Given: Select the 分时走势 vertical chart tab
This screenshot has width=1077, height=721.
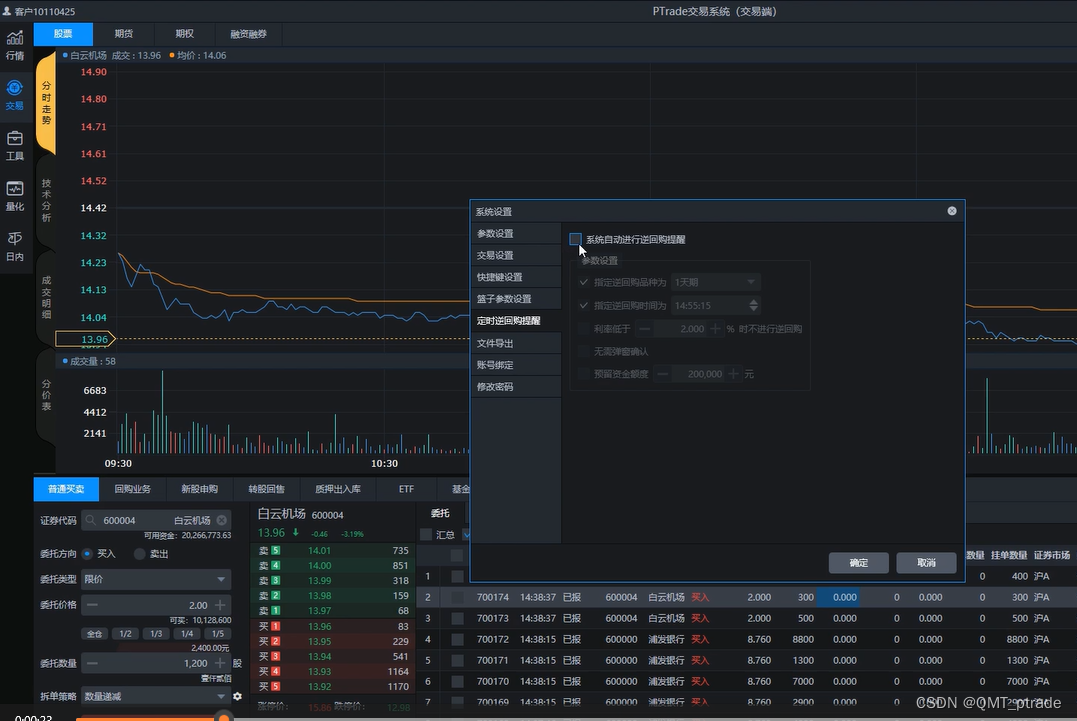Looking at the screenshot, I should tap(46, 103).
